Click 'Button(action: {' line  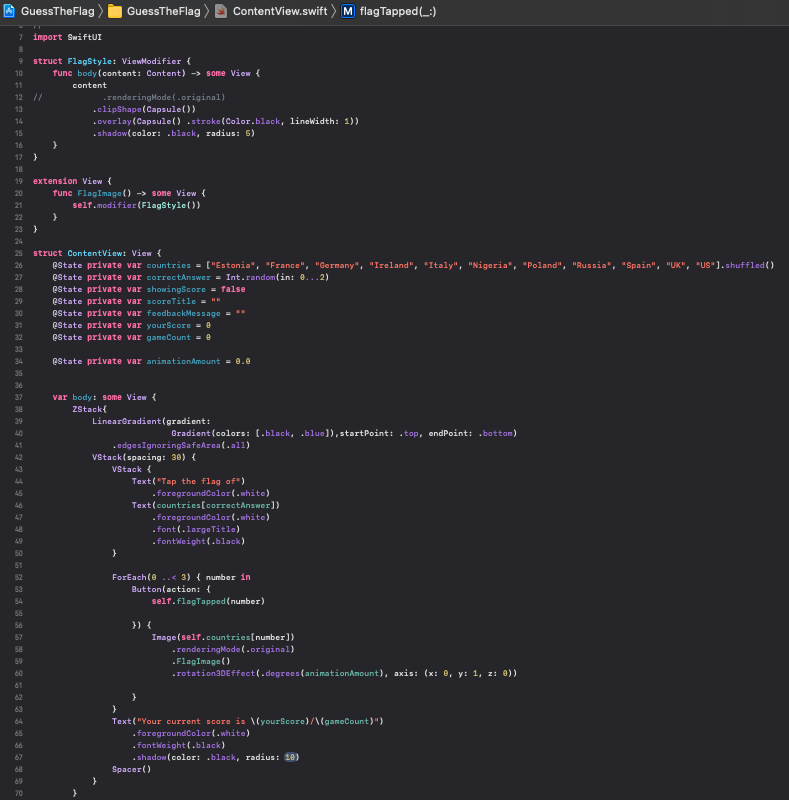pos(171,589)
